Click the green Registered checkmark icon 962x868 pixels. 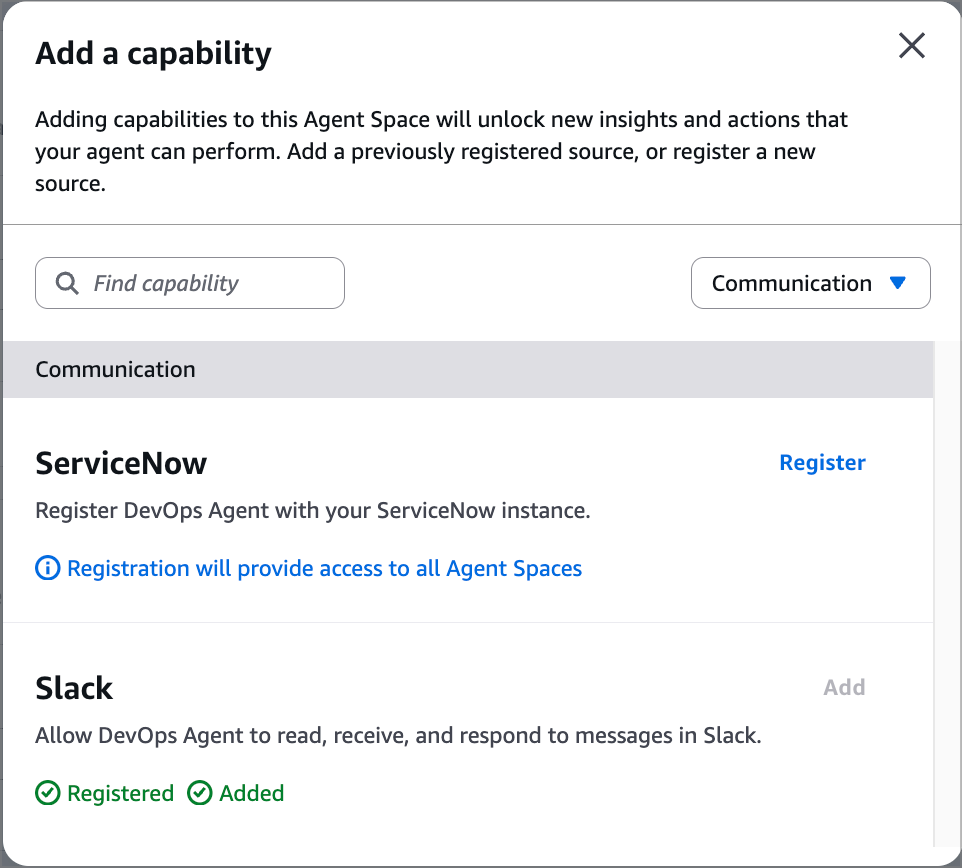[x=47, y=794]
